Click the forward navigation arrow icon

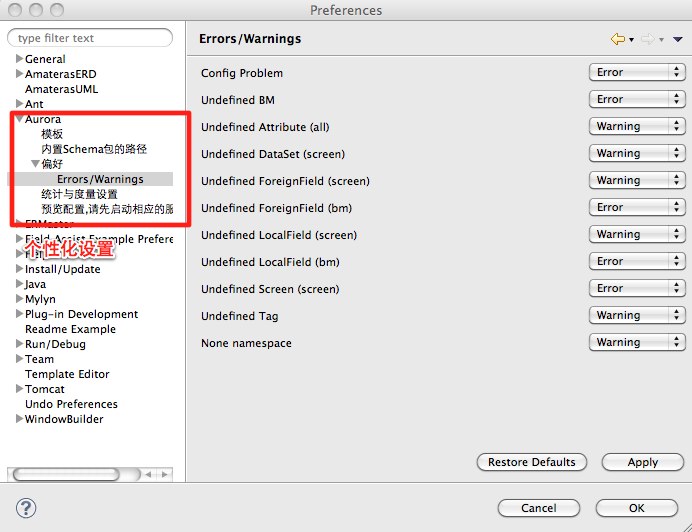(647, 39)
